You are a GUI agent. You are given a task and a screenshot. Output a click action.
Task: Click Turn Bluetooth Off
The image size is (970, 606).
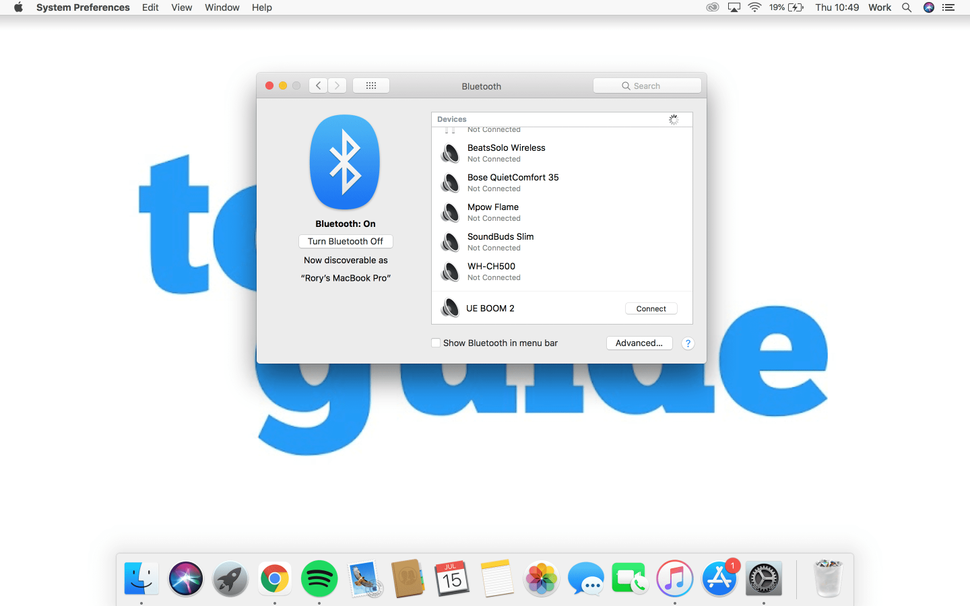pyautogui.click(x=345, y=241)
